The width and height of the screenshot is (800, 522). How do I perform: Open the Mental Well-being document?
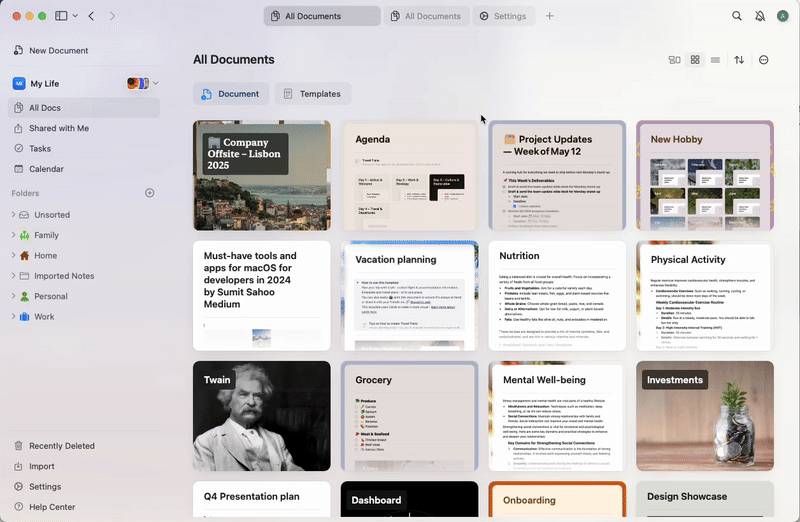pos(557,416)
